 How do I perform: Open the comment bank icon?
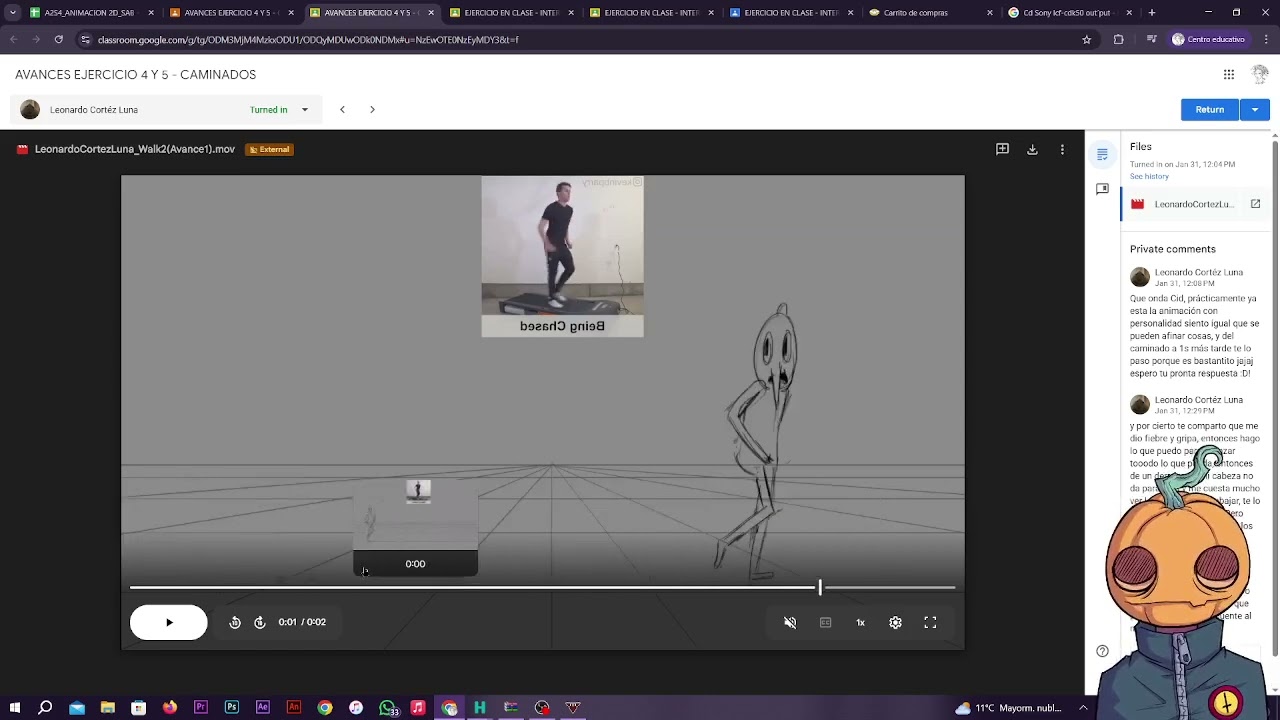pyautogui.click(x=1102, y=188)
